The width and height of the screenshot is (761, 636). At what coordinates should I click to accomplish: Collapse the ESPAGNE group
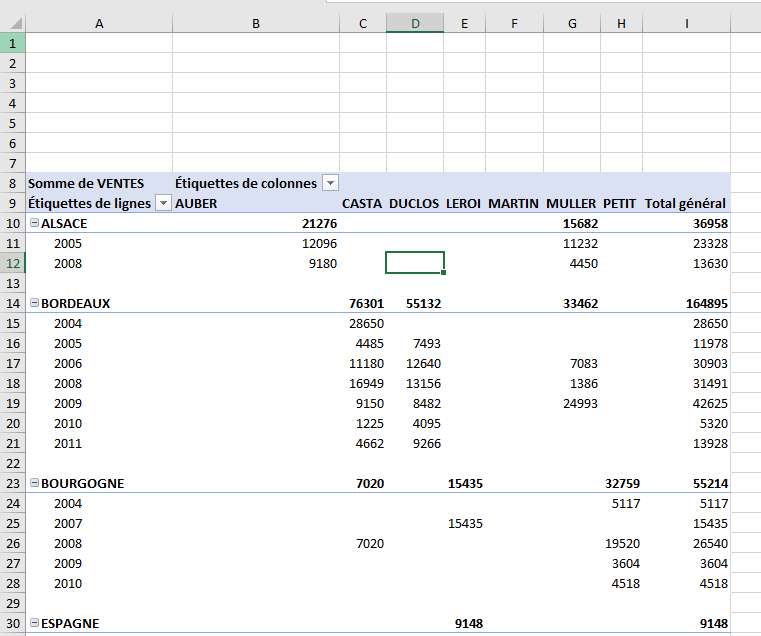(x=34, y=623)
